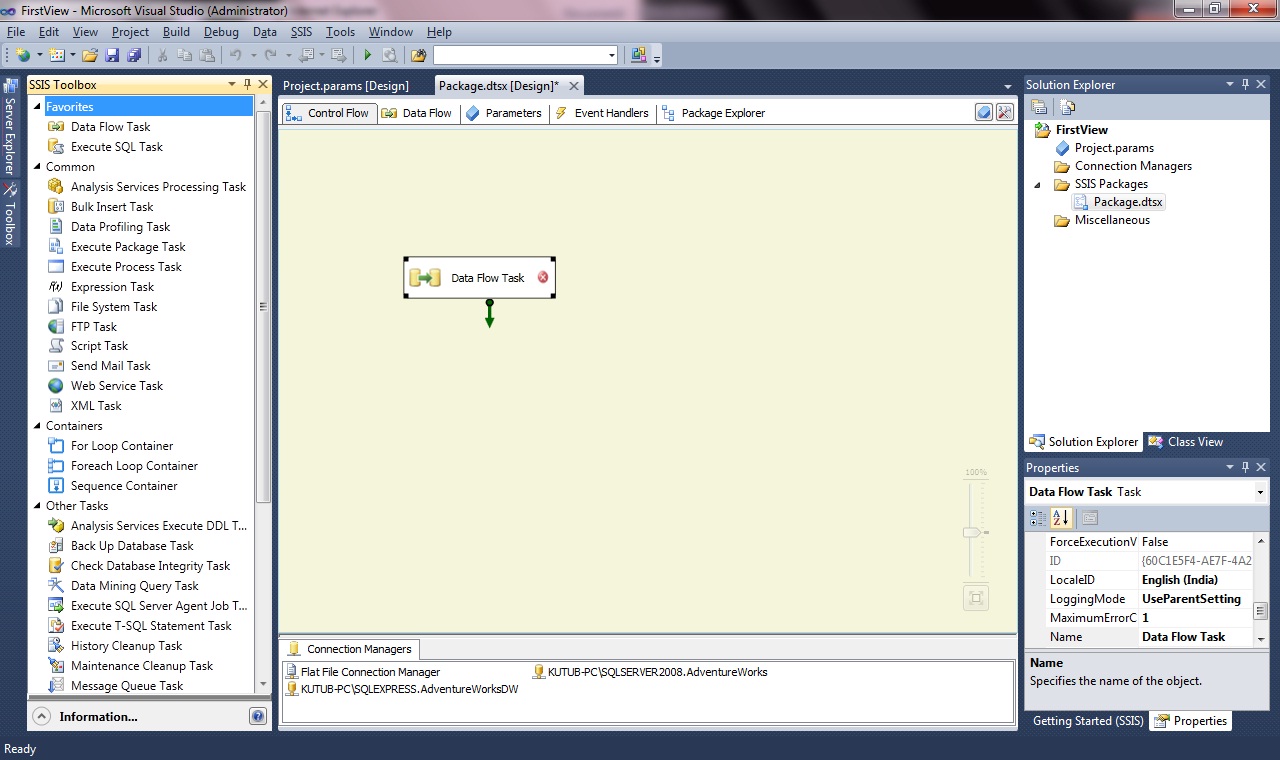Open the Properties object selector dropdown

pos(1260,492)
